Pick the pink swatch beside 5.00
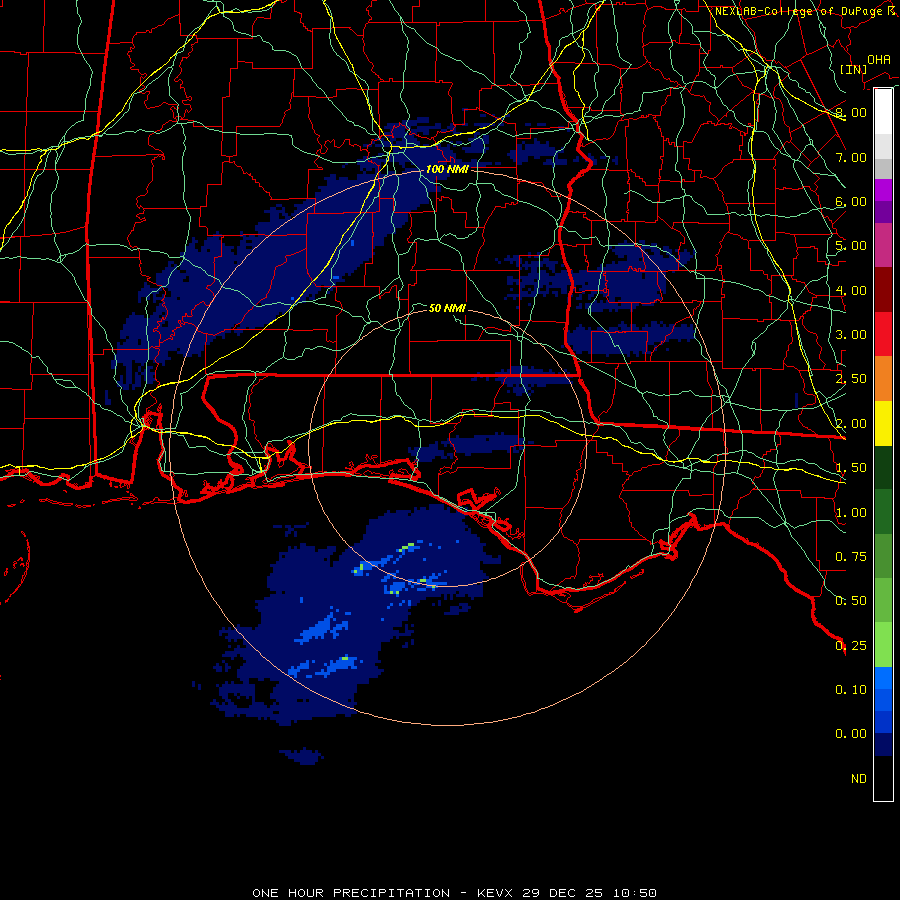The width and height of the screenshot is (900, 900). (883, 246)
